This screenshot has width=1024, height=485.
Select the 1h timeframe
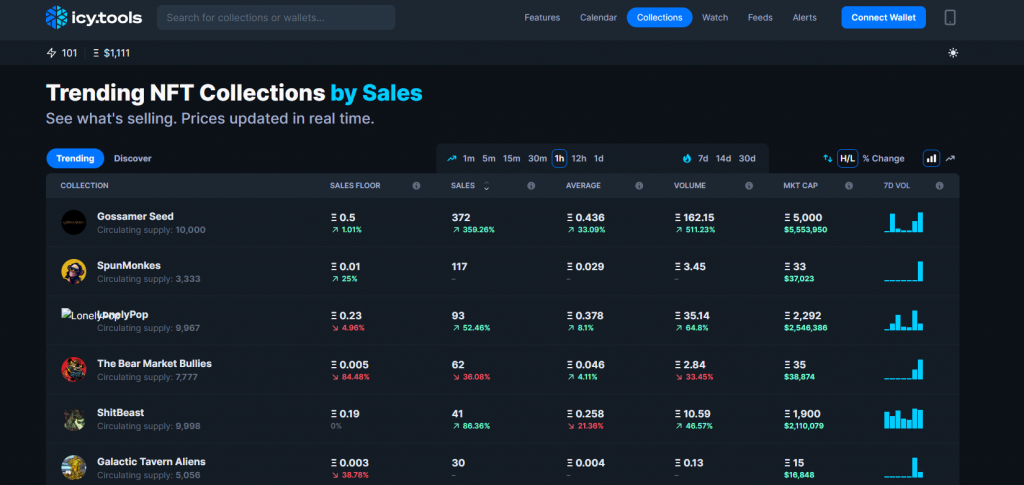[559, 159]
